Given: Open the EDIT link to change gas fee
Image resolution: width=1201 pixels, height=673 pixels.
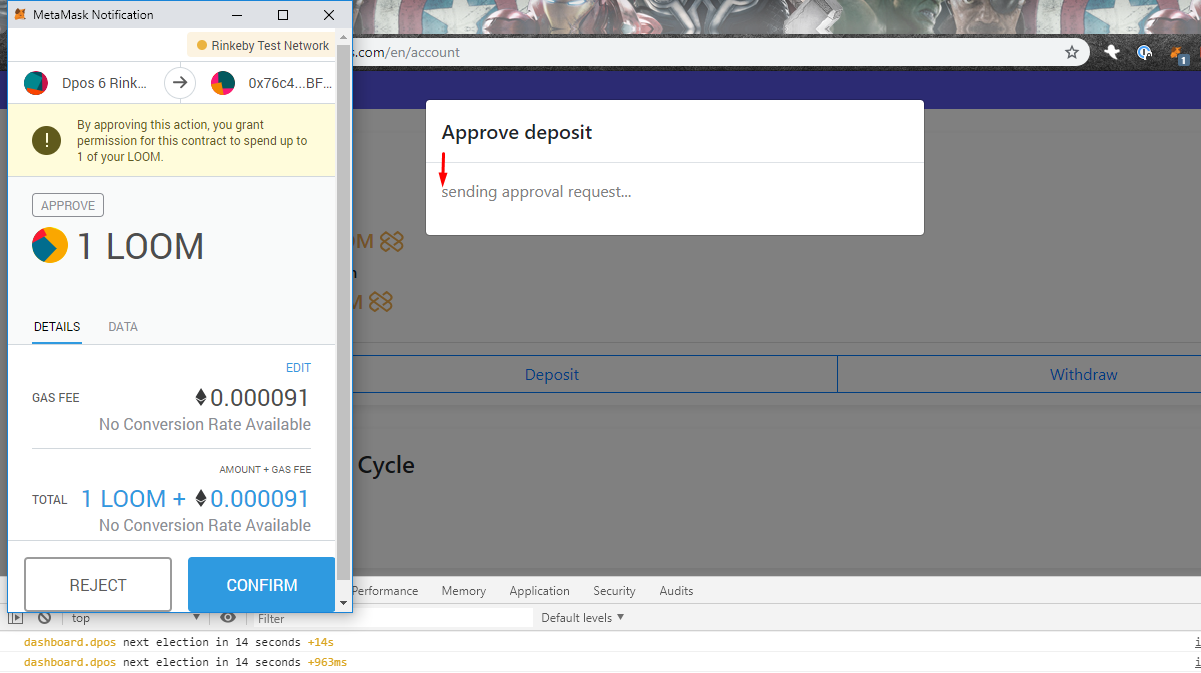Looking at the screenshot, I should pyautogui.click(x=298, y=367).
